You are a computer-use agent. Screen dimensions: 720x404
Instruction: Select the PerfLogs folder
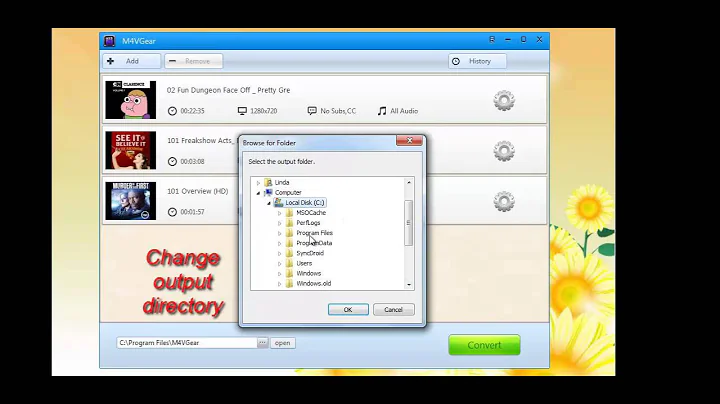[308, 223]
